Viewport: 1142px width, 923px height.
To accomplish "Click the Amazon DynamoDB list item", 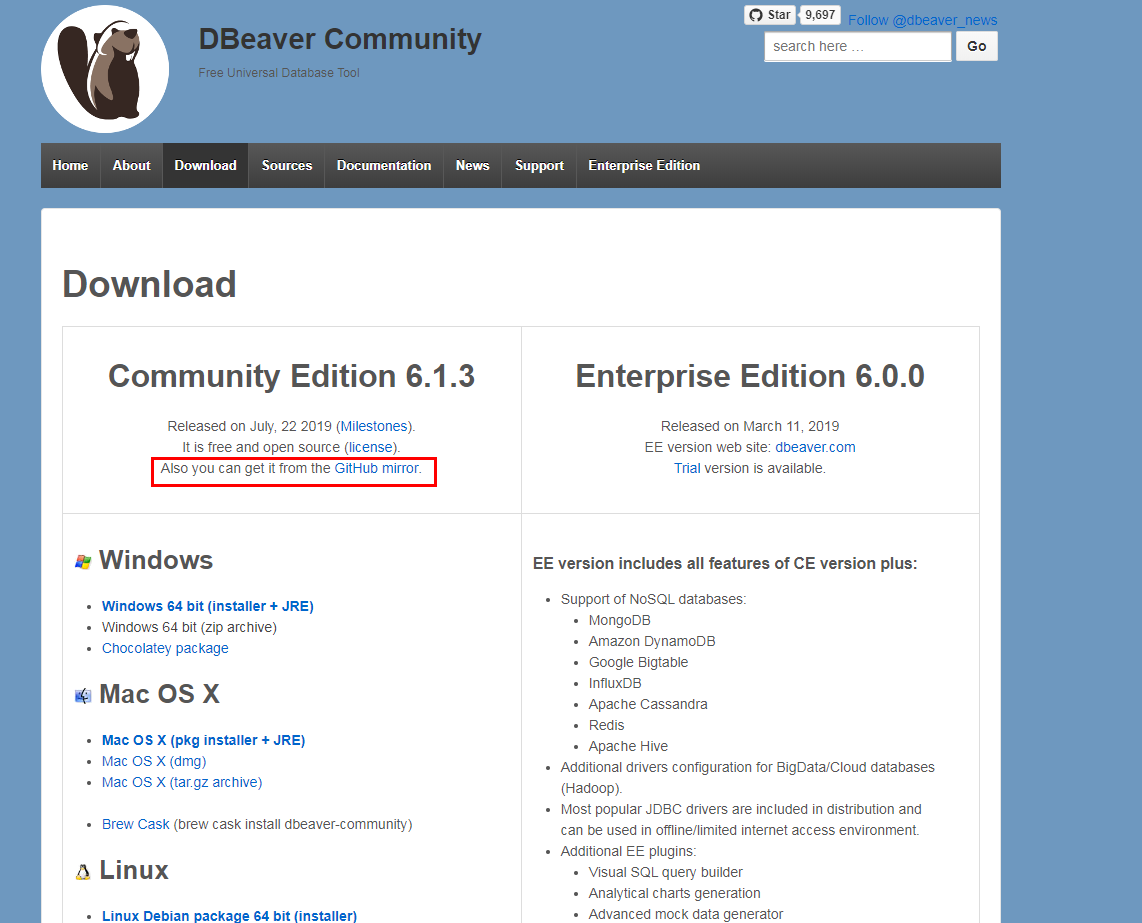I will click(x=652, y=642).
